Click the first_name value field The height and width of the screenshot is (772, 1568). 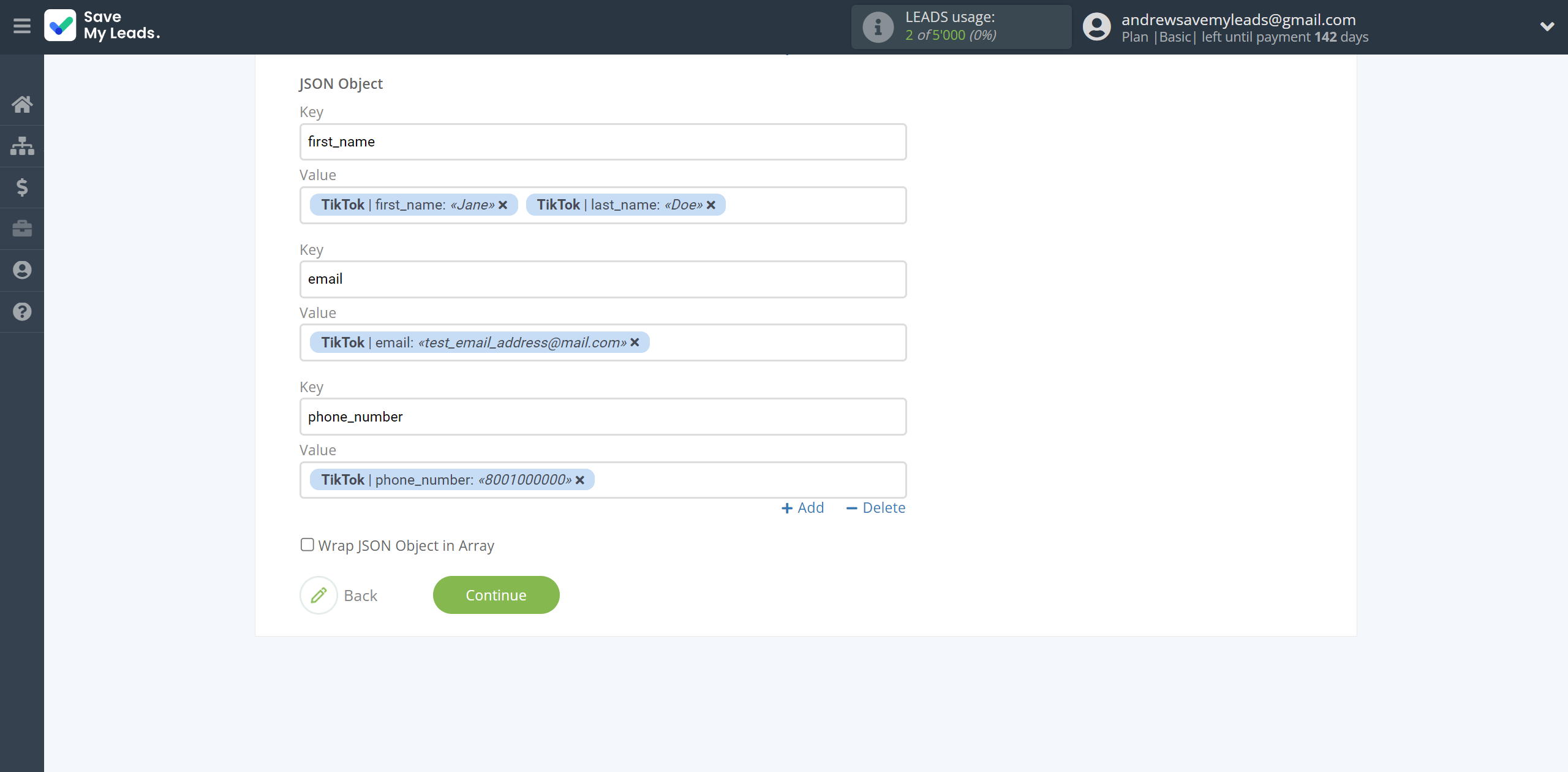click(603, 205)
